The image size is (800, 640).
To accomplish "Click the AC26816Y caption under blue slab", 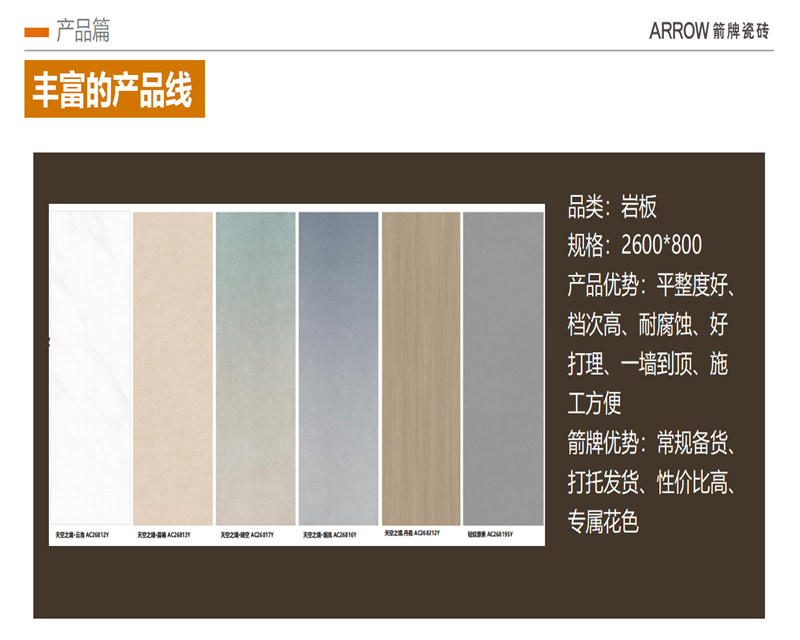I will pyautogui.click(x=330, y=537).
